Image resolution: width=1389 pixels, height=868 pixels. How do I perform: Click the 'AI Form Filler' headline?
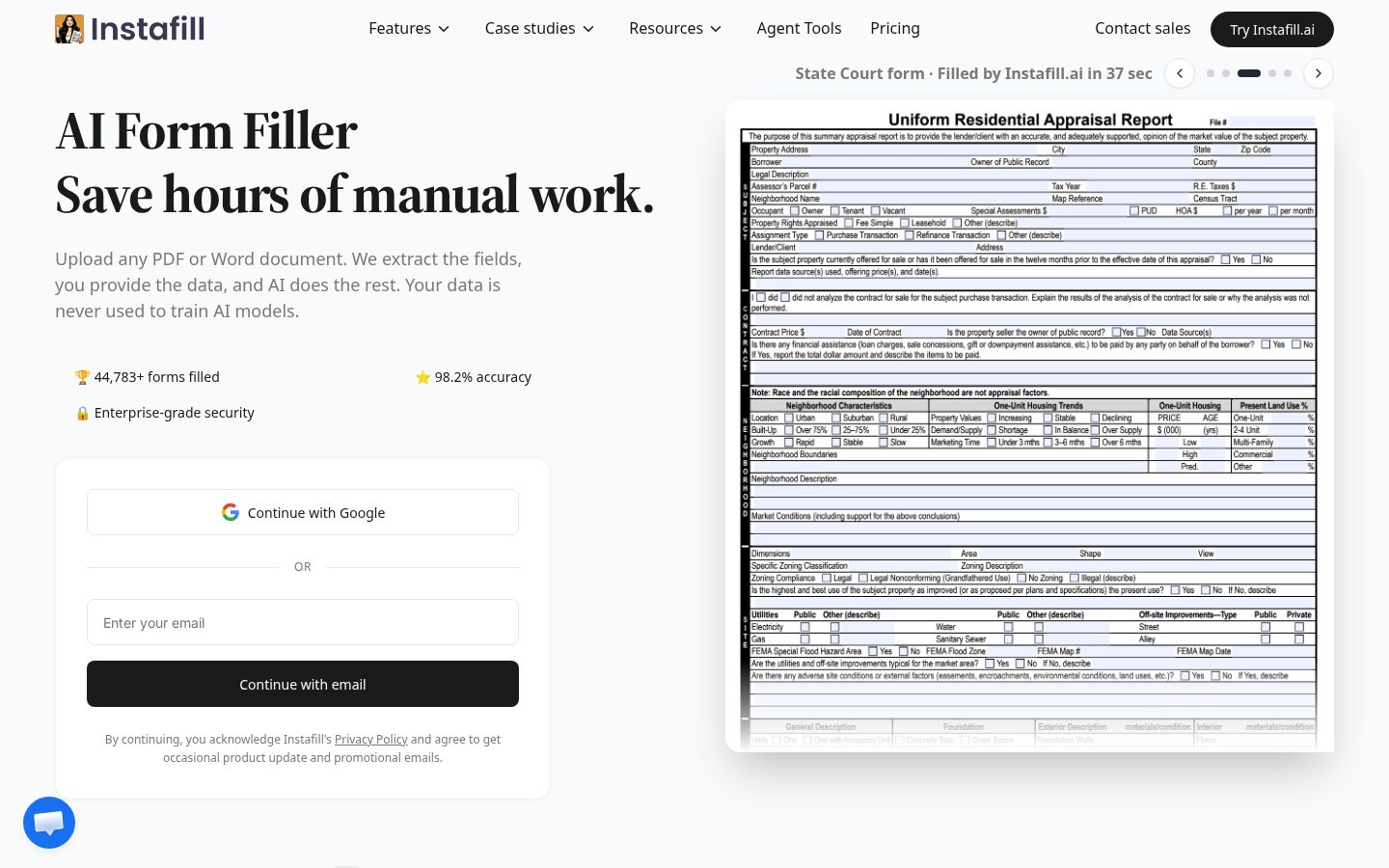pos(206,131)
